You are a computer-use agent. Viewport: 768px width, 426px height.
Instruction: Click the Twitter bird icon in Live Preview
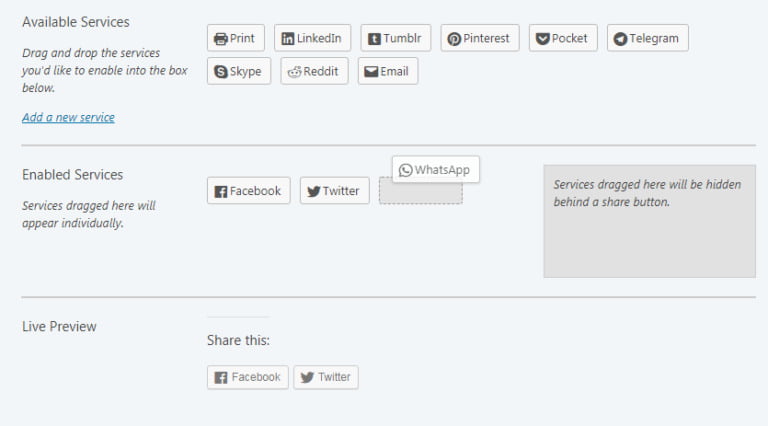(307, 378)
